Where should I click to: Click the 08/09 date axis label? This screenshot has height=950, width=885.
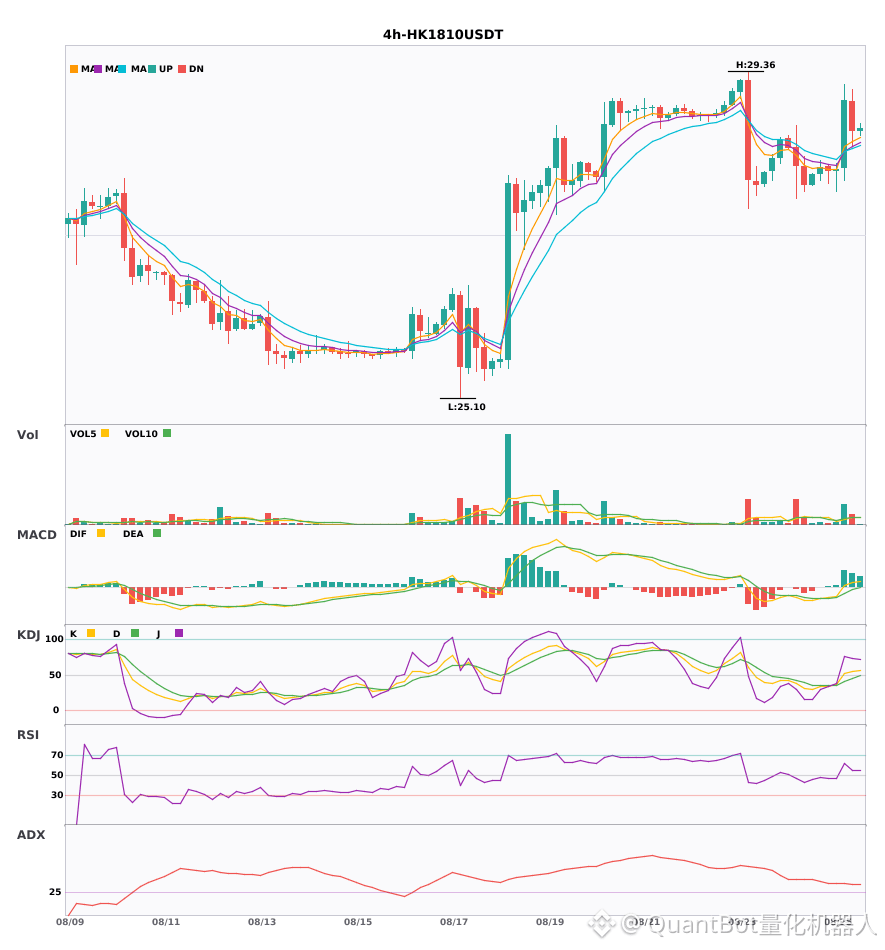[x=70, y=922]
